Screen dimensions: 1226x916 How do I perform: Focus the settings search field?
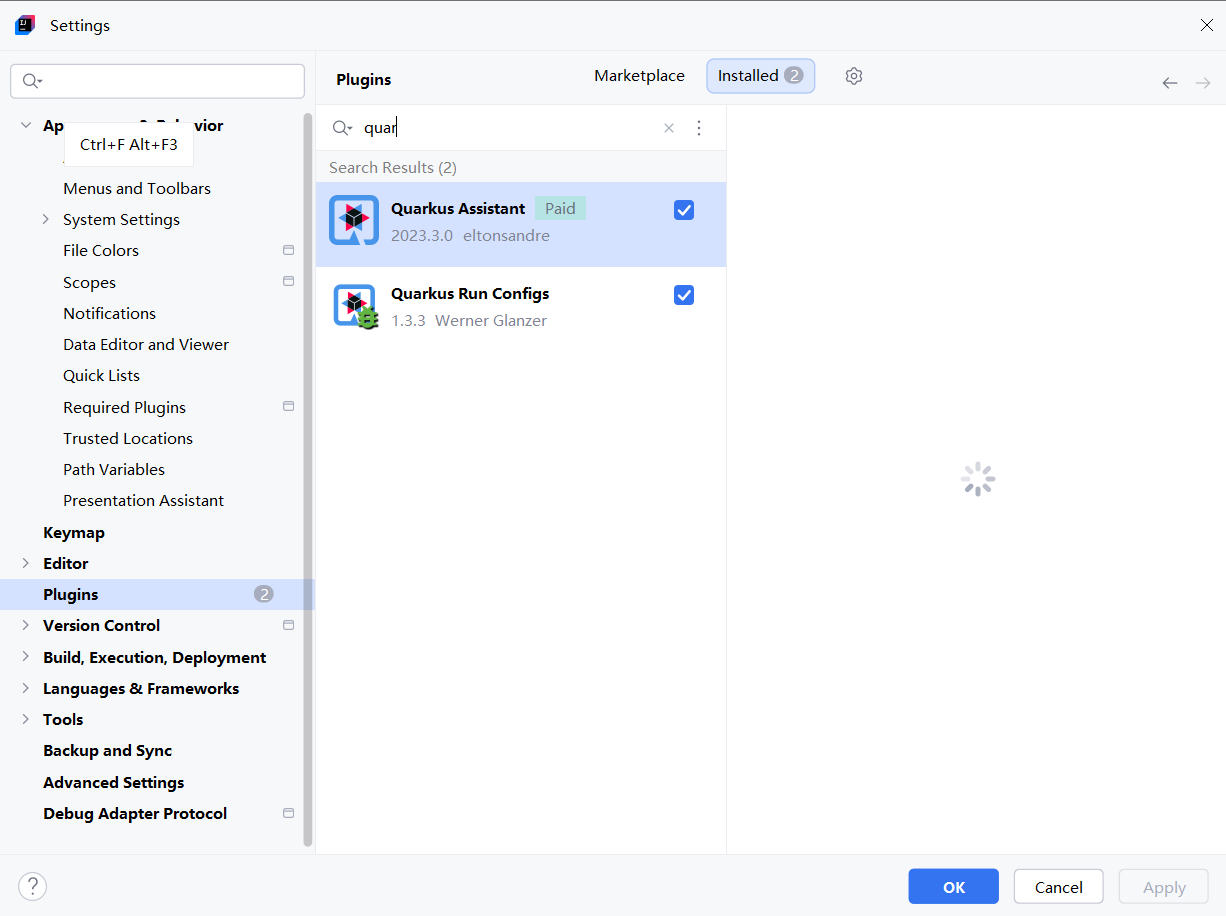coord(157,81)
